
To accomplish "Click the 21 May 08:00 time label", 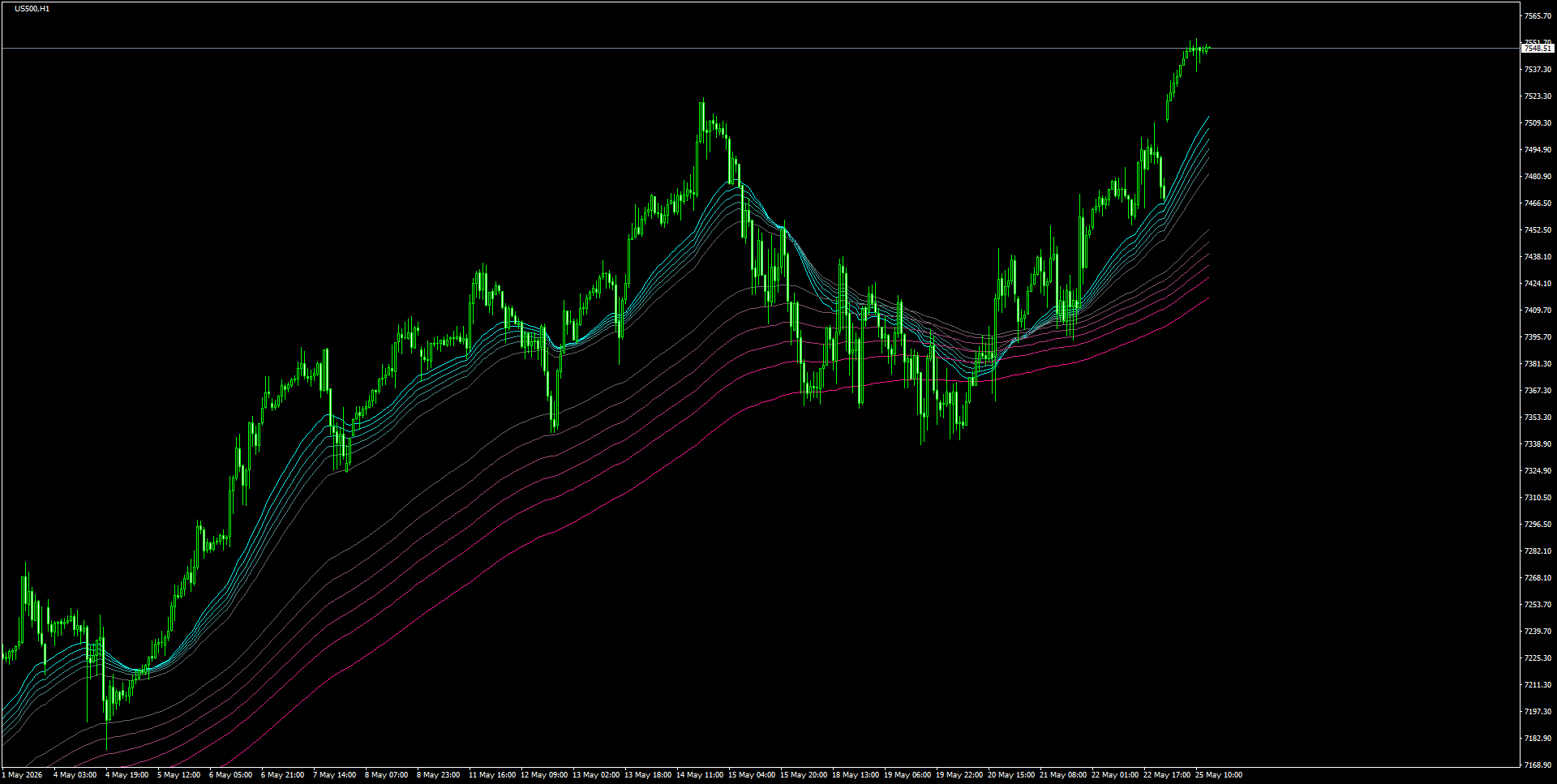I will [x=1063, y=775].
